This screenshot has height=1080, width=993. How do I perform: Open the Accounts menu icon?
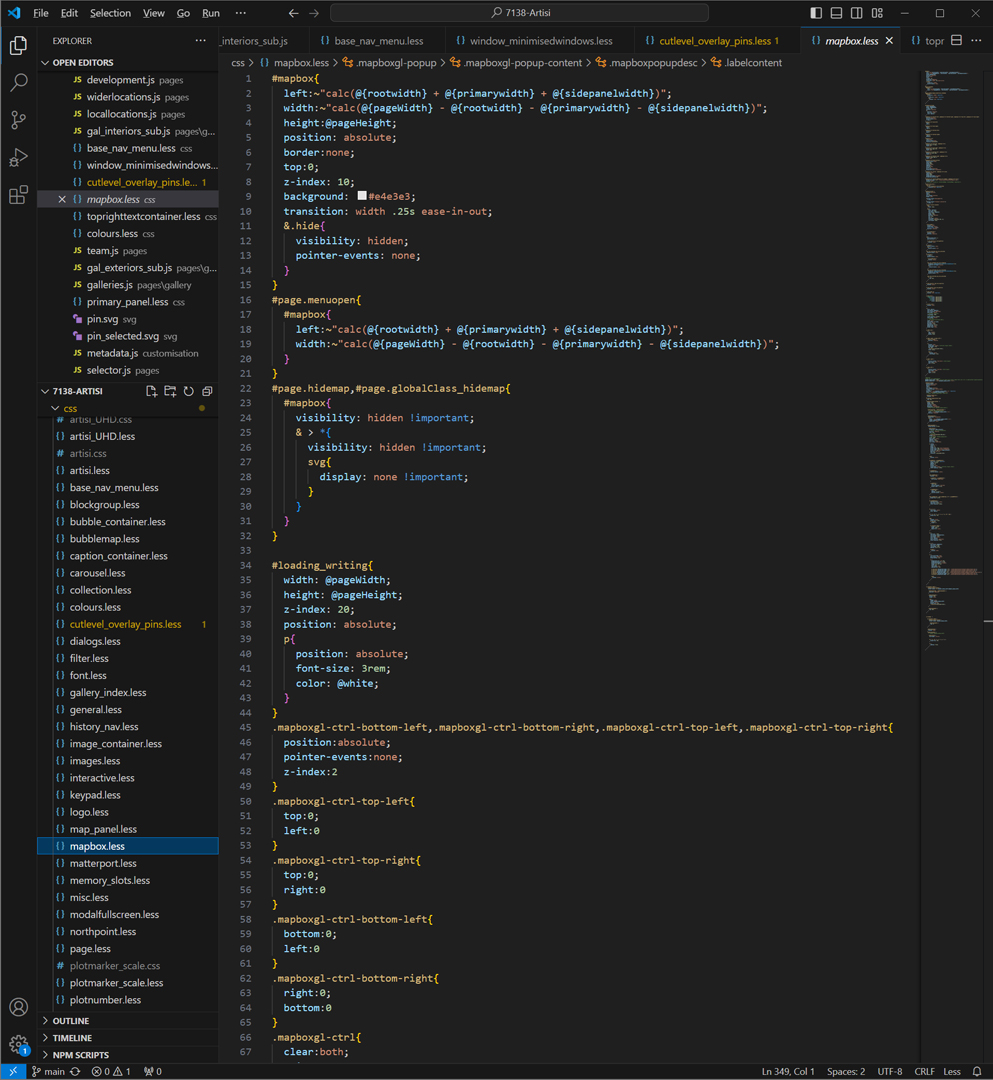[19, 1007]
